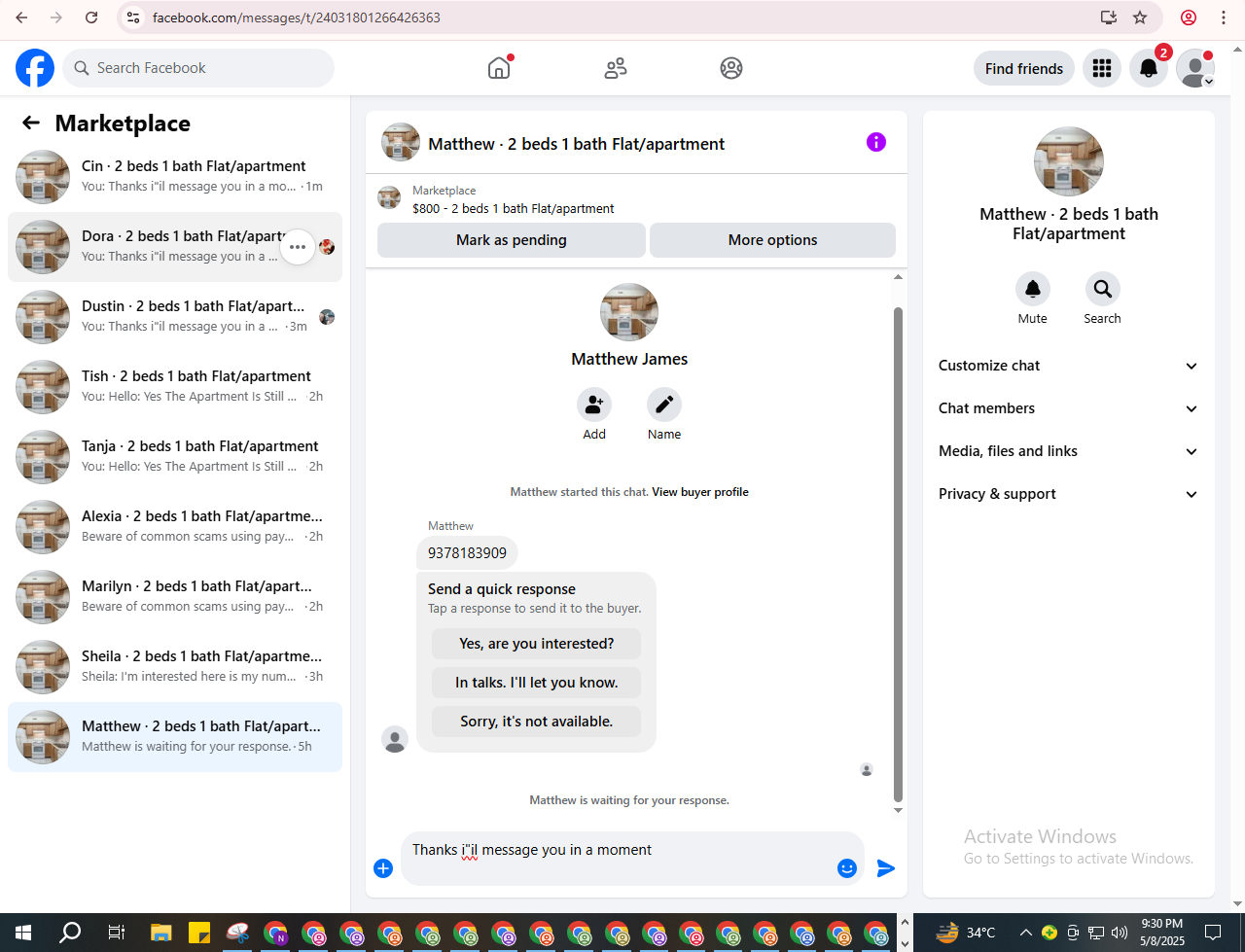Open Tish apartment conversation

(175, 387)
